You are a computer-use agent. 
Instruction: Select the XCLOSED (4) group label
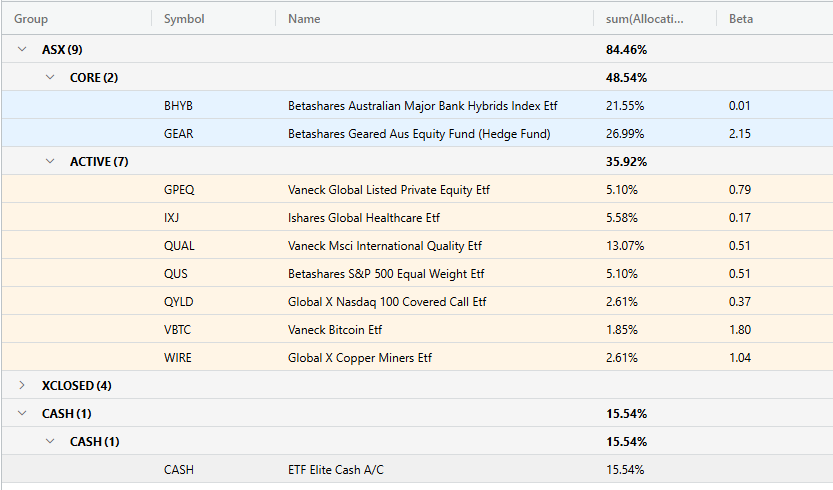[x=76, y=386]
